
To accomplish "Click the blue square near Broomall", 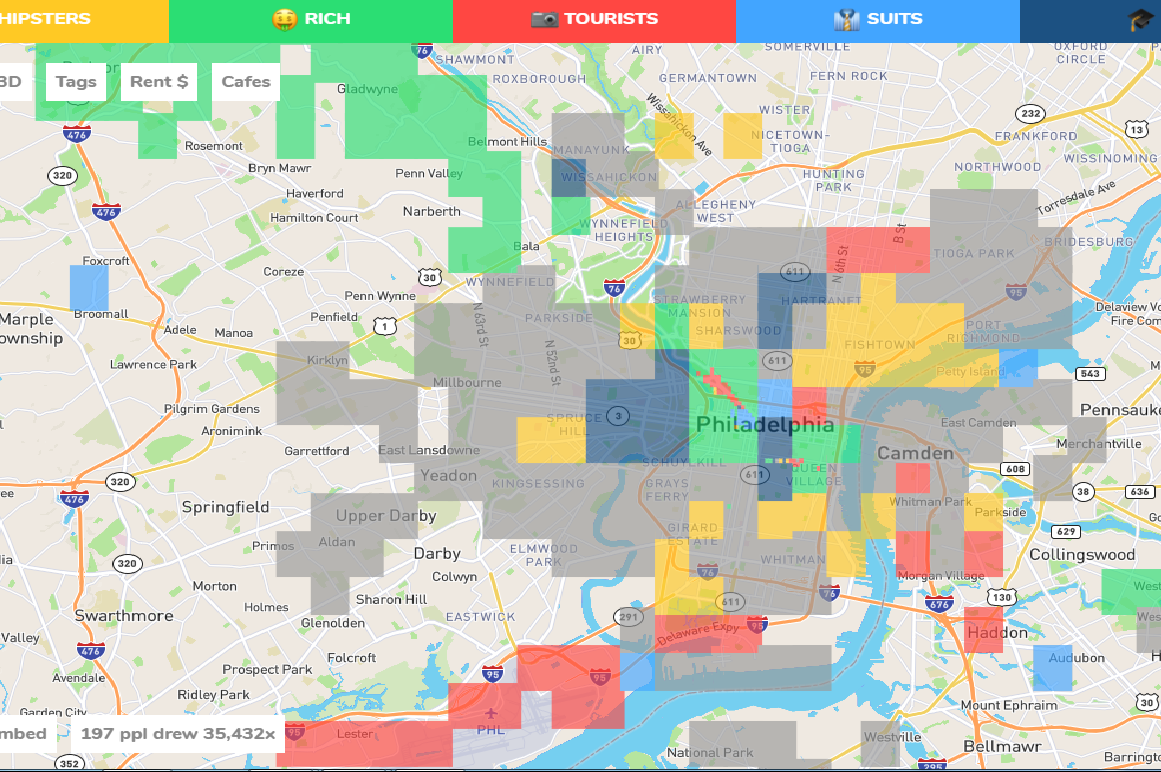I will click(88, 287).
